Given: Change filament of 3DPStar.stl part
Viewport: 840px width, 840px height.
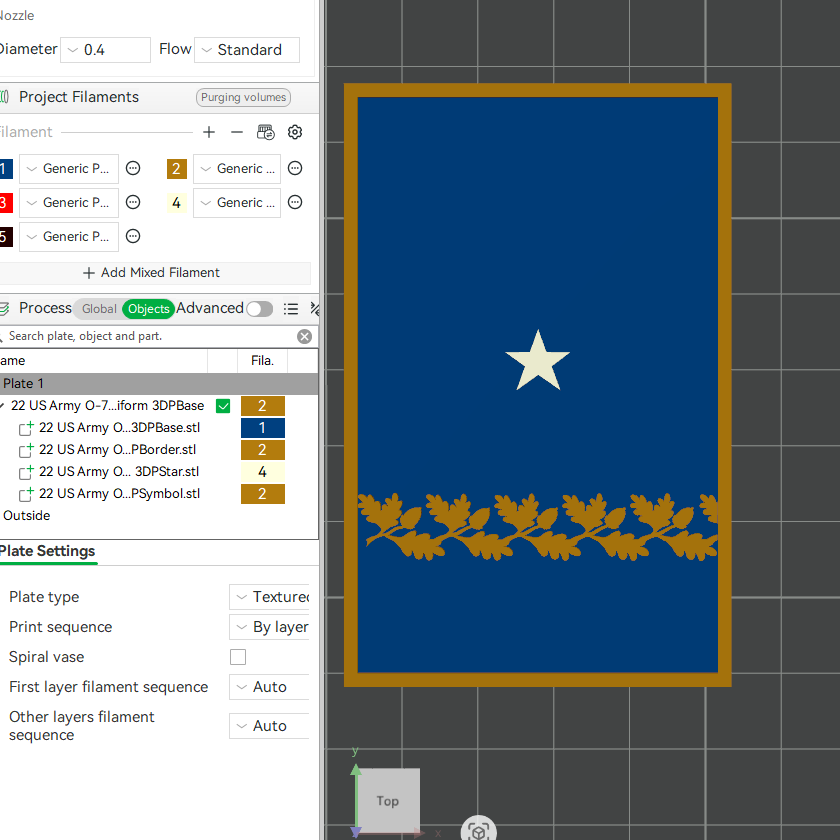Looking at the screenshot, I should click(x=262, y=472).
